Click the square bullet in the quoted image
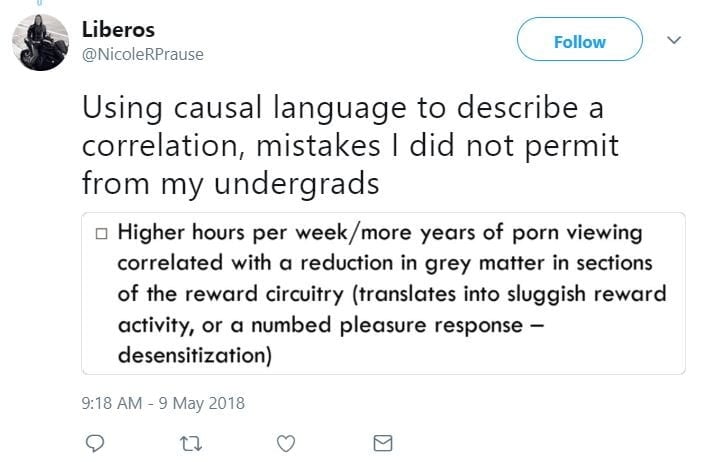This screenshot has height=462, width=721. (101, 237)
